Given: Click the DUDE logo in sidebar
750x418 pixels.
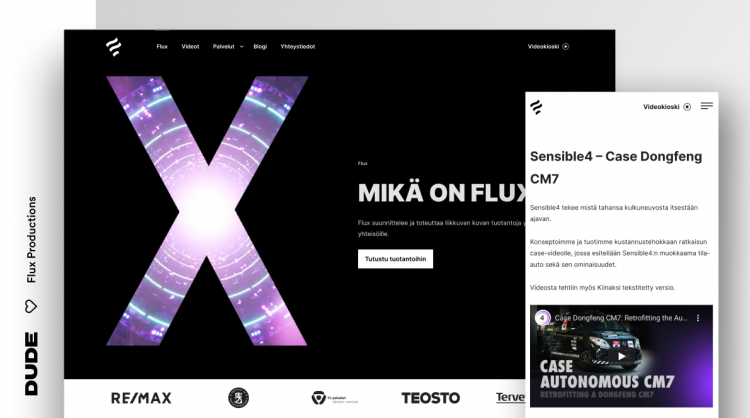Looking at the screenshot, I should (31, 363).
